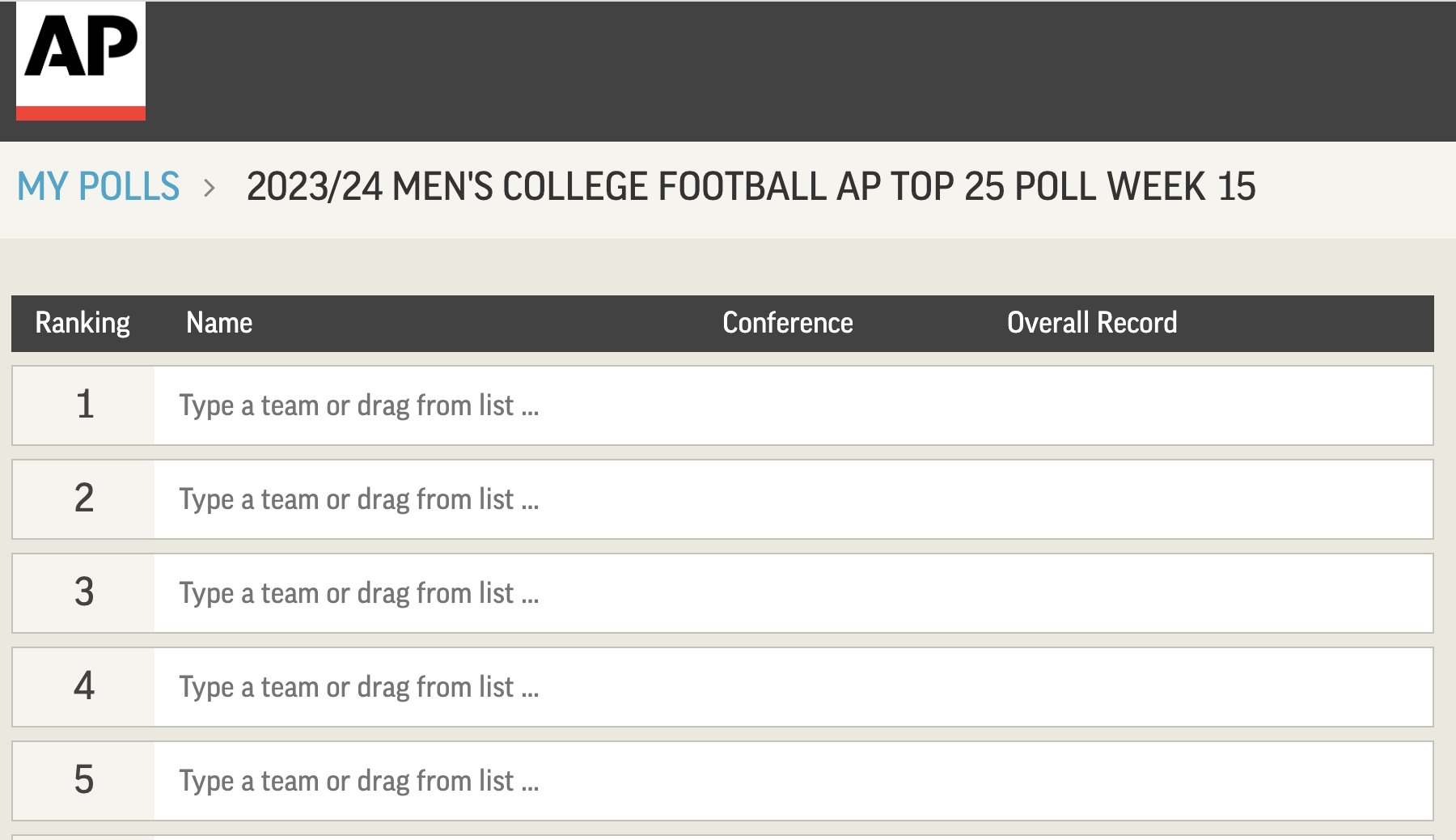Click the Overall Record column header
The height and width of the screenshot is (840, 1456).
pos(1091,323)
